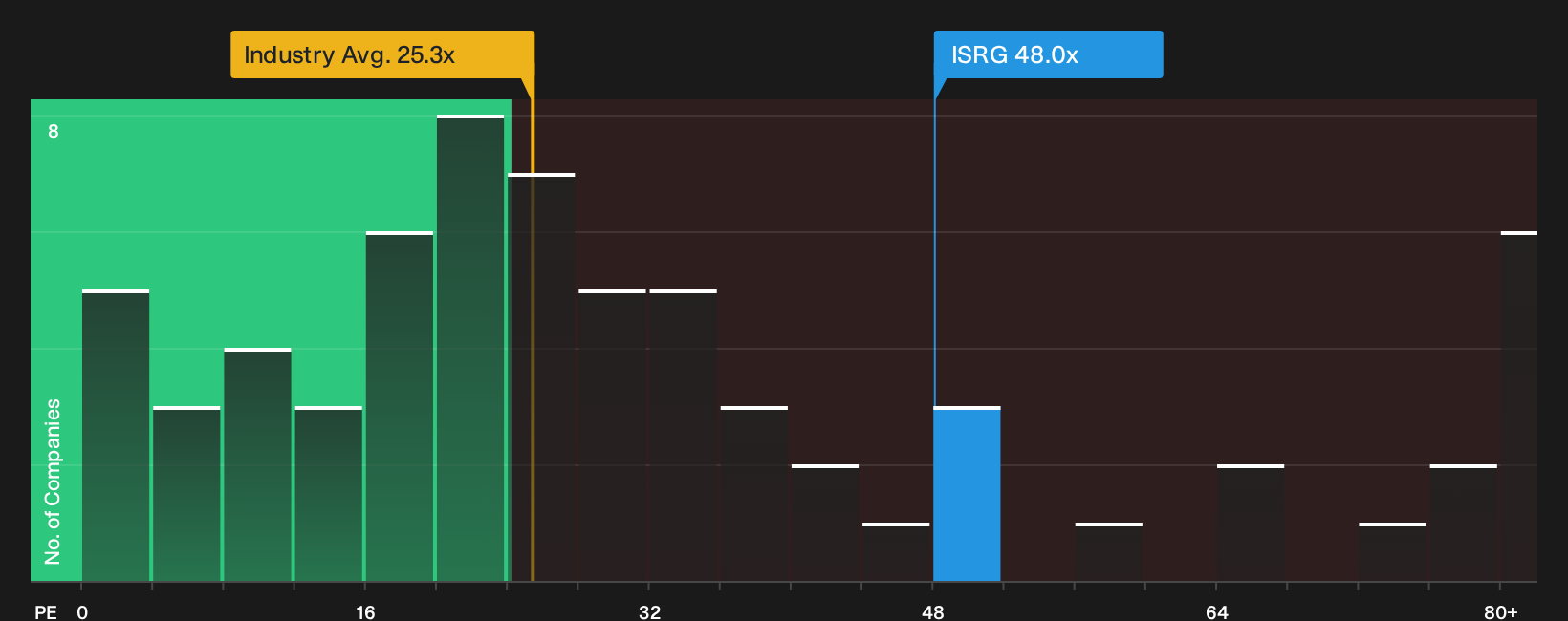Click the axis label 32
Viewport: 1568px width, 621px height.
point(649,611)
